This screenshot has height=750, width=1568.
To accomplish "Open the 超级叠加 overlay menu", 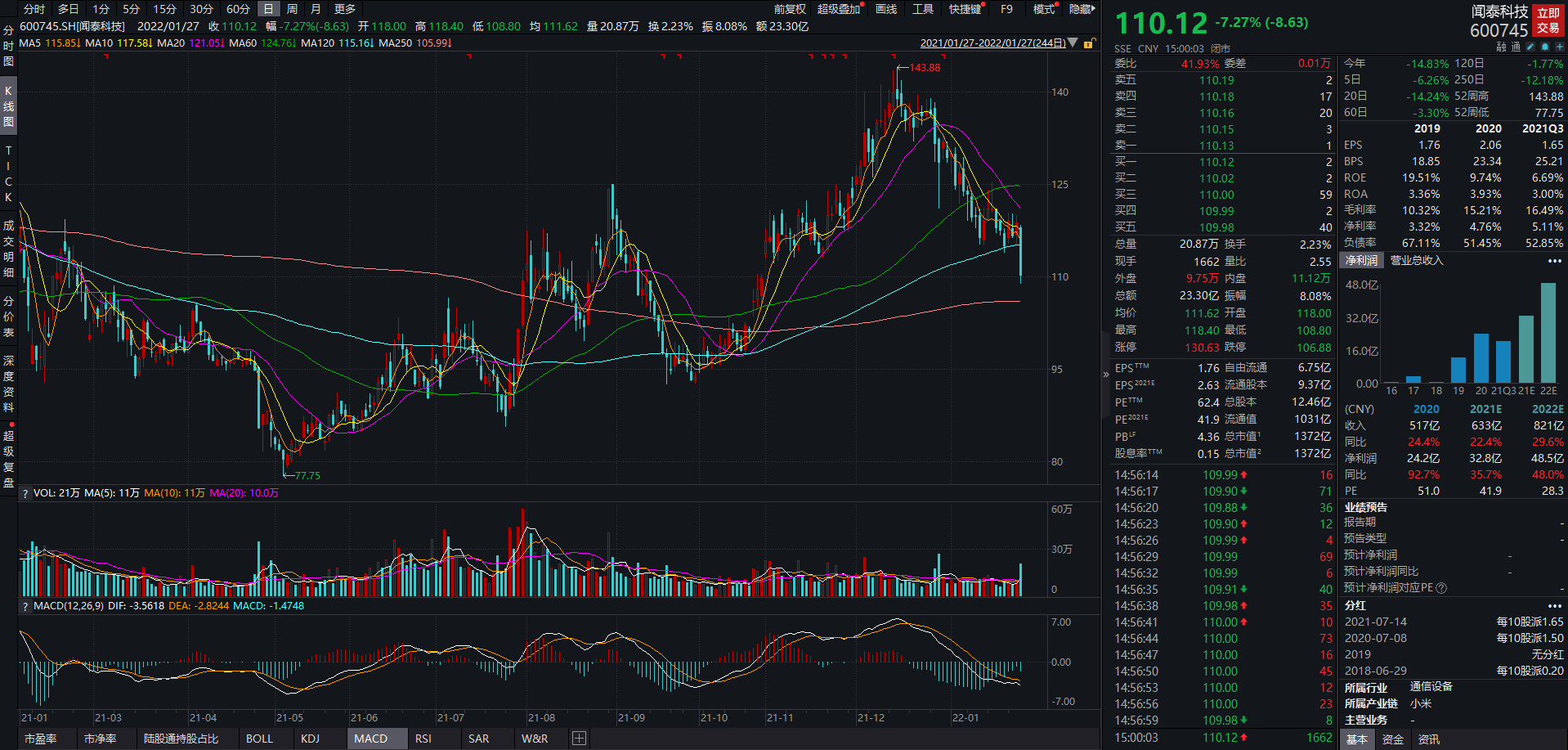I will pos(840,9).
